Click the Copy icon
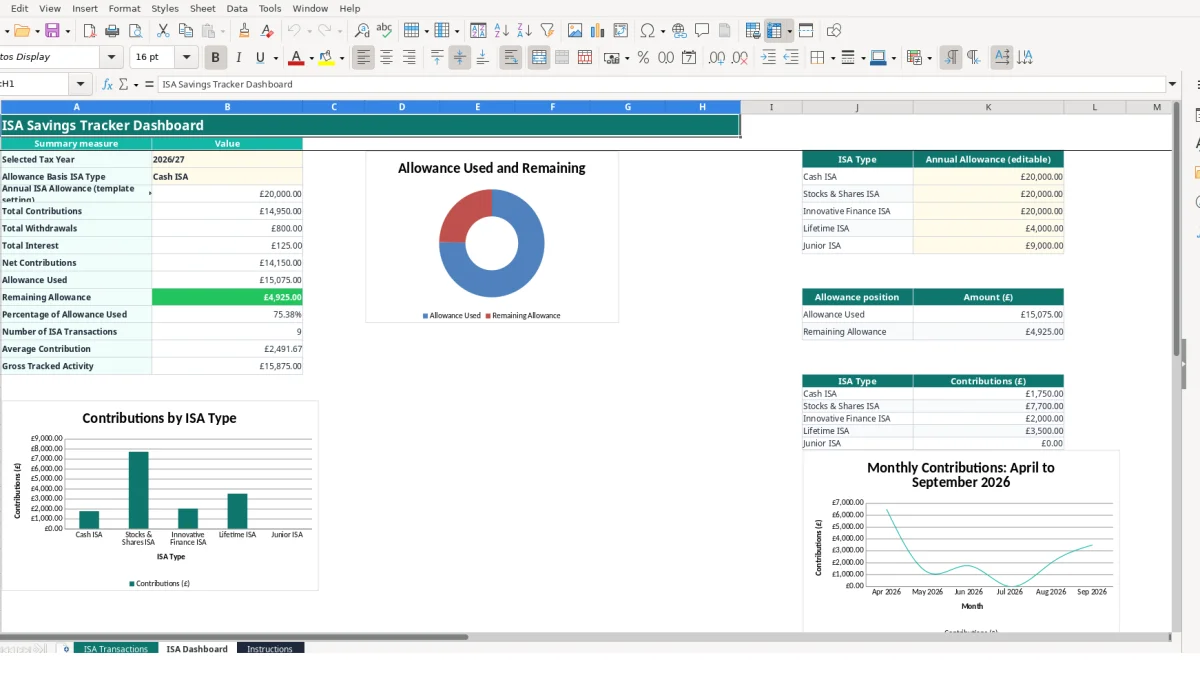The height and width of the screenshot is (675, 1200). [185, 31]
